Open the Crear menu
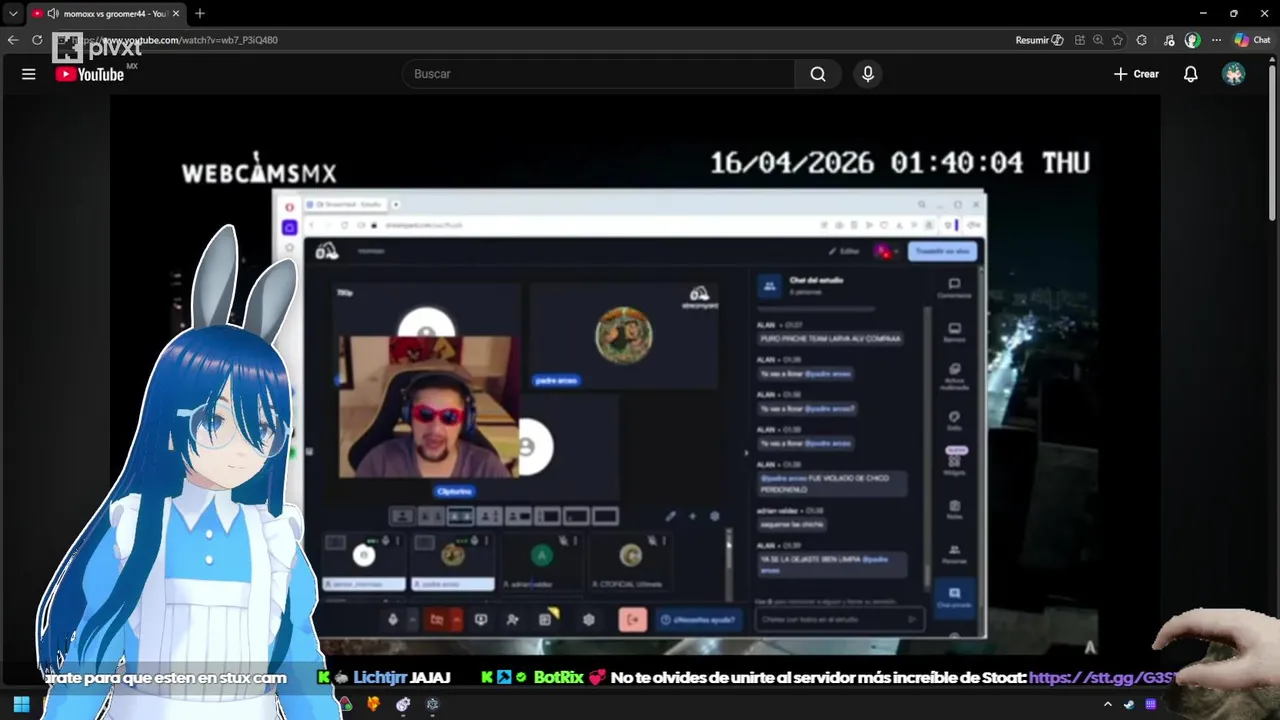Image resolution: width=1280 pixels, height=720 pixels. (x=1136, y=74)
